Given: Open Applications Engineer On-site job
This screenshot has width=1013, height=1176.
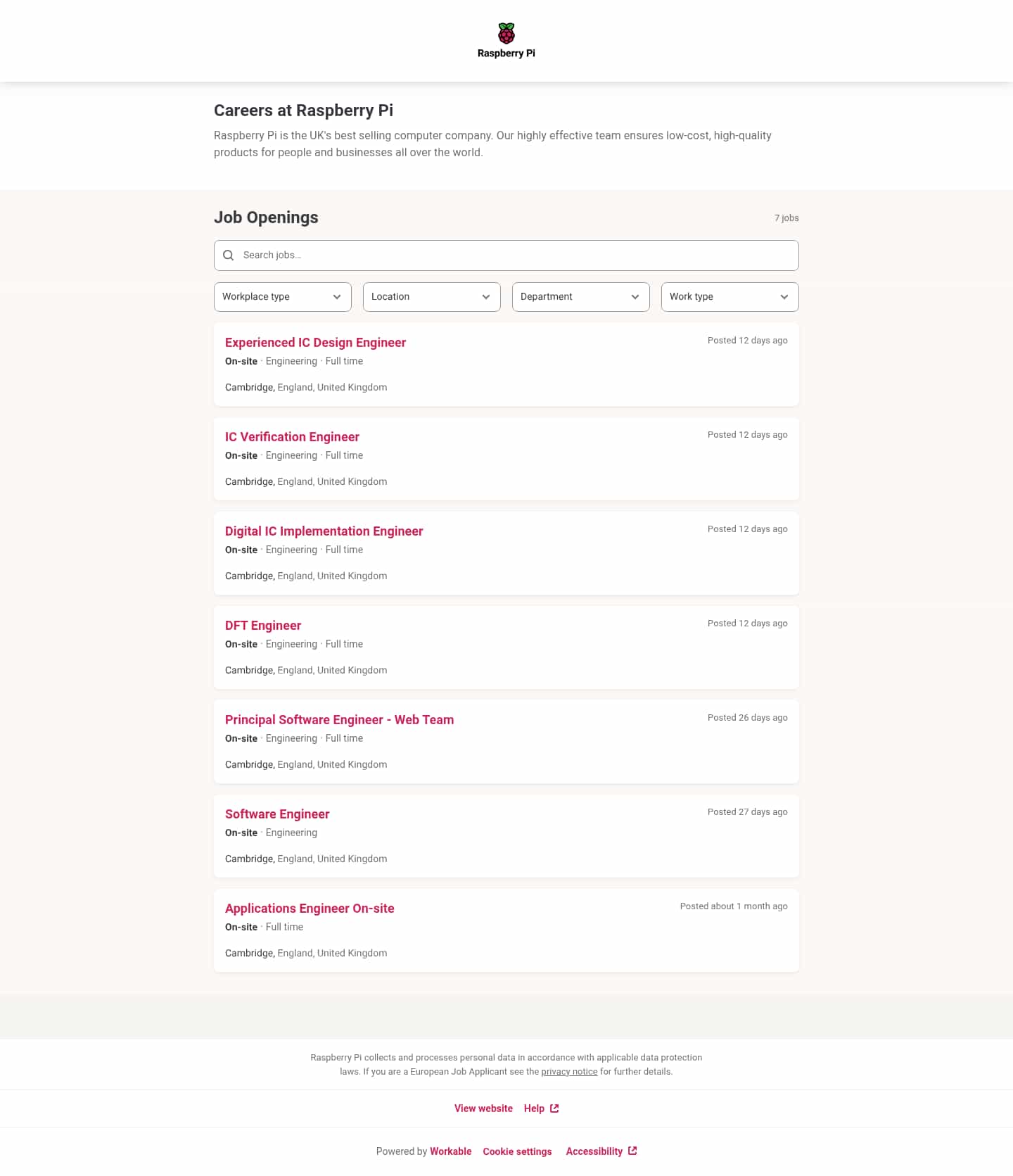Looking at the screenshot, I should [x=310, y=909].
